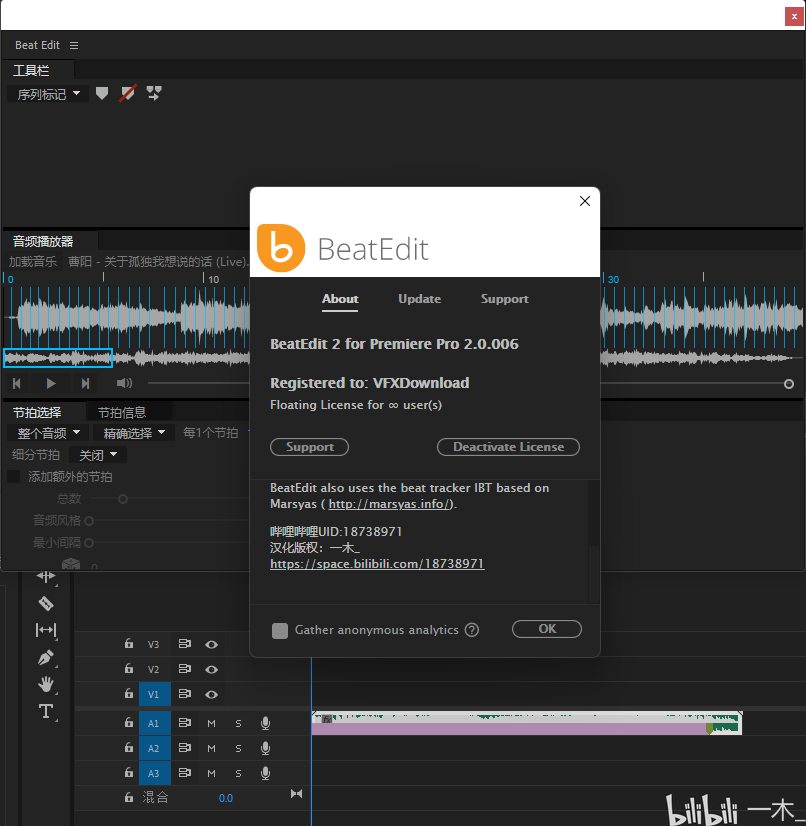Click the mix volume value 0.0
This screenshot has width=806, height=826.
(x=225, y=798)
